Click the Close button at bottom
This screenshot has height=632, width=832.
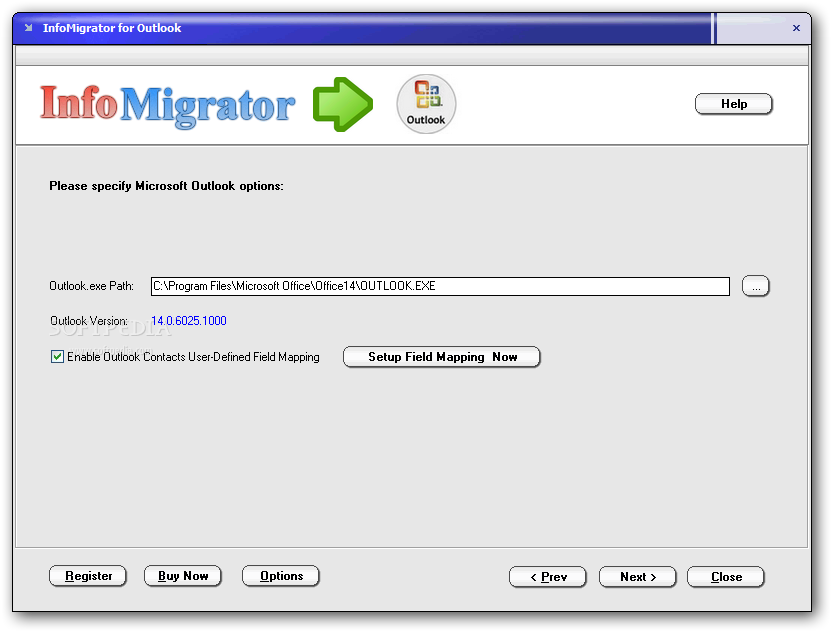[x=726, y=577]
